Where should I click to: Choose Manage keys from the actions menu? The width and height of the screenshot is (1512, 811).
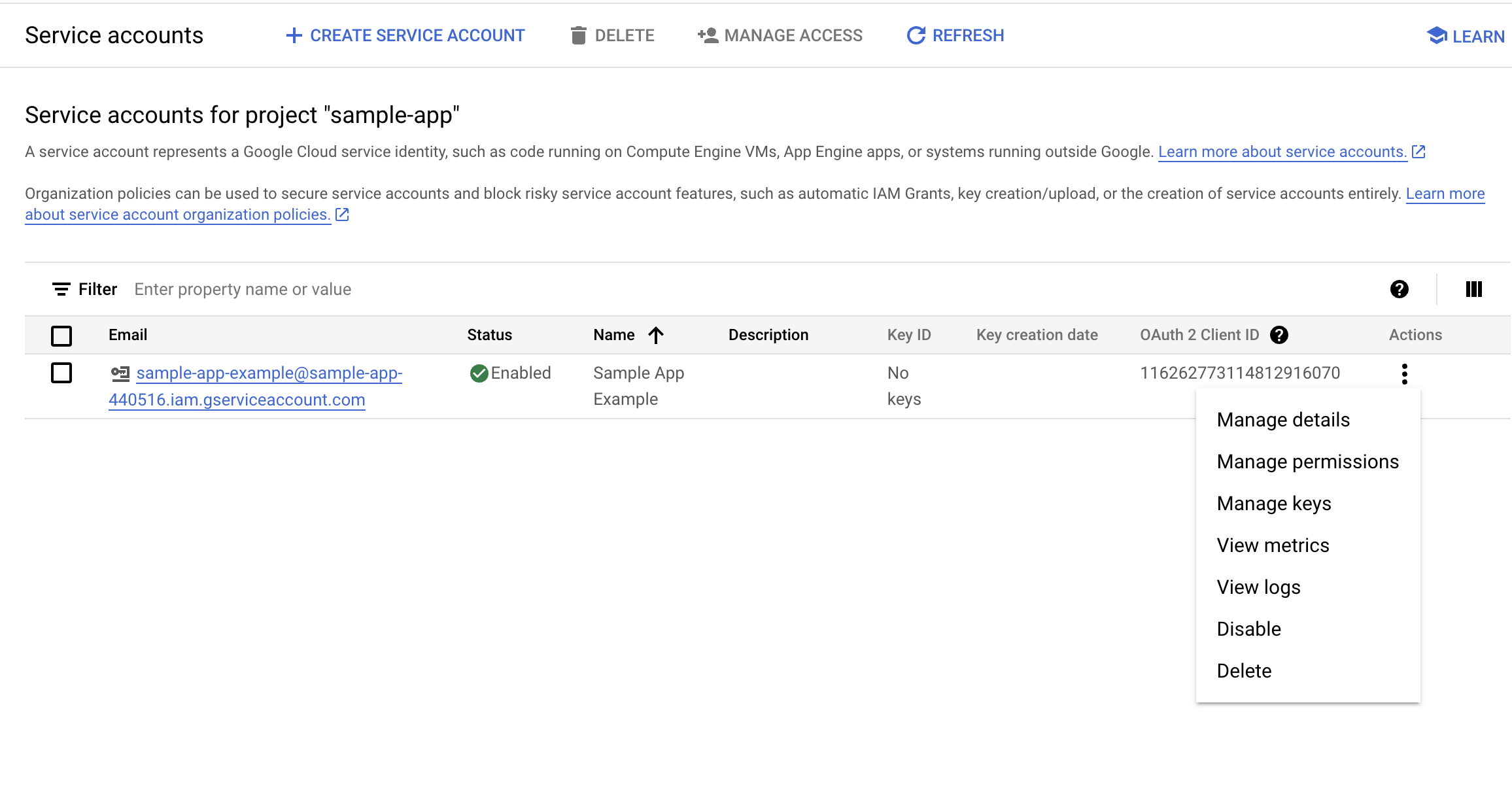pos(1273,504)
